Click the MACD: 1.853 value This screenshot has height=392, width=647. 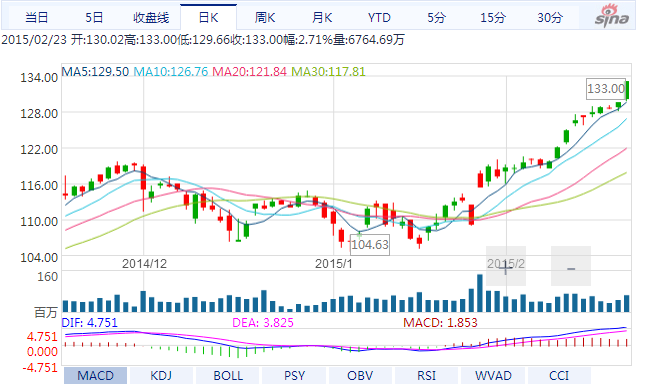(440, 323)
